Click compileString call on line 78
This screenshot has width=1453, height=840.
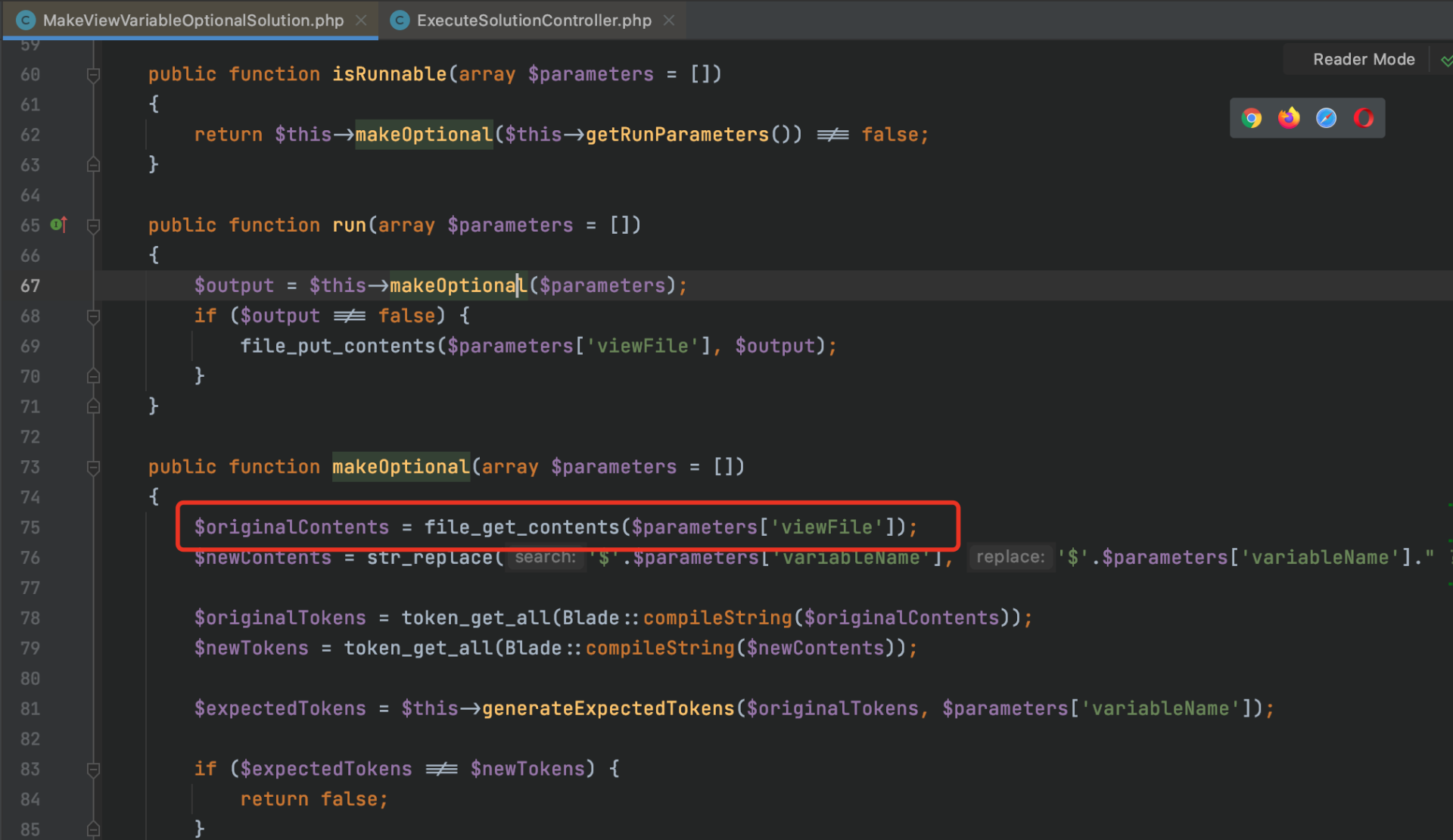(717, 618)
